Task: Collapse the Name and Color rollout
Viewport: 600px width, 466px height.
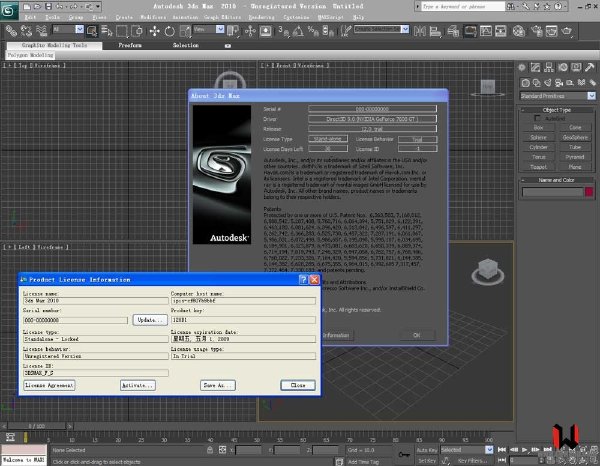Action: (x=557, y=180)
